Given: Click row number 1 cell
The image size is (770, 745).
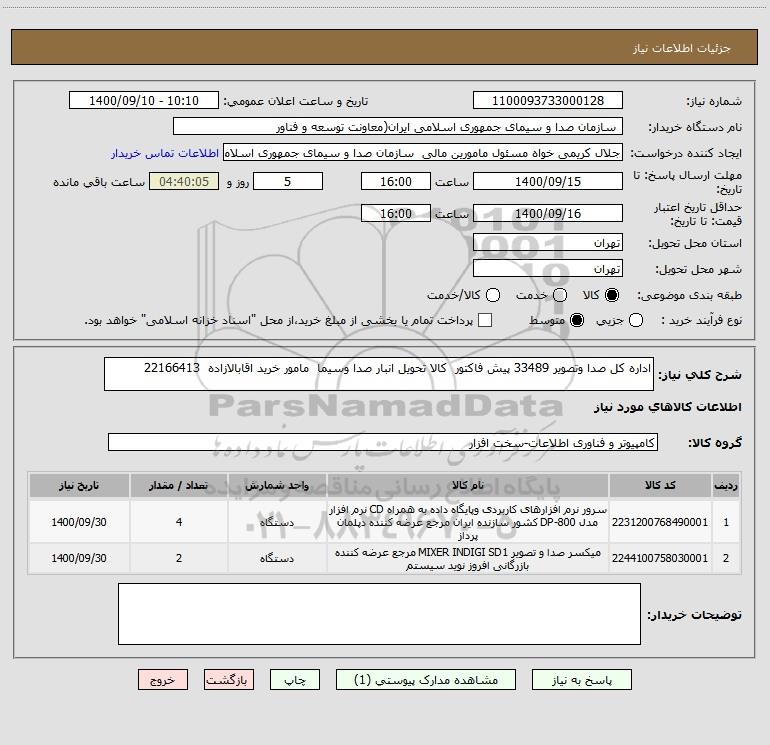Looking at the screenshot, I should pyautogui.click(x=726, y=522).
